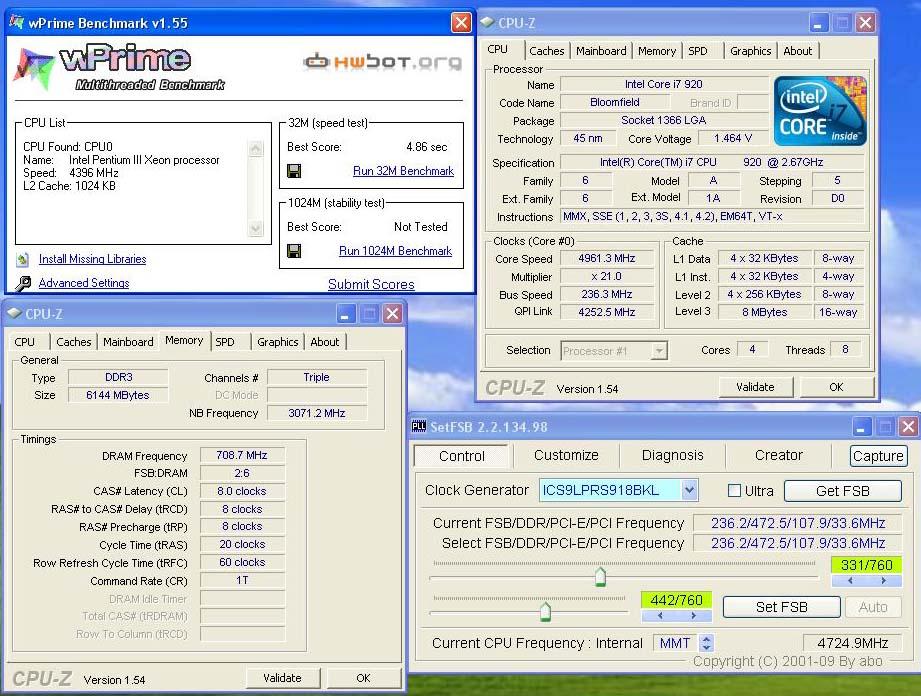Switch to CPU tab in CPU-Z Memory window
The height and width of the screenshot is (696, 921).
coord(25,342)
